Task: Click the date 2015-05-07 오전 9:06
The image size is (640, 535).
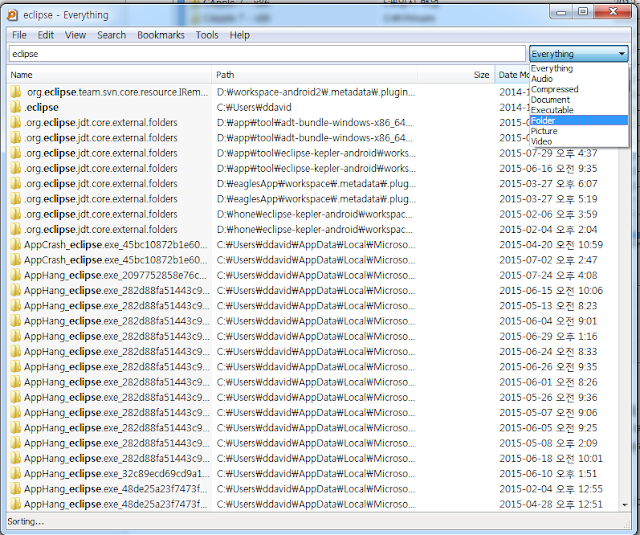Action: pos(548,413)
